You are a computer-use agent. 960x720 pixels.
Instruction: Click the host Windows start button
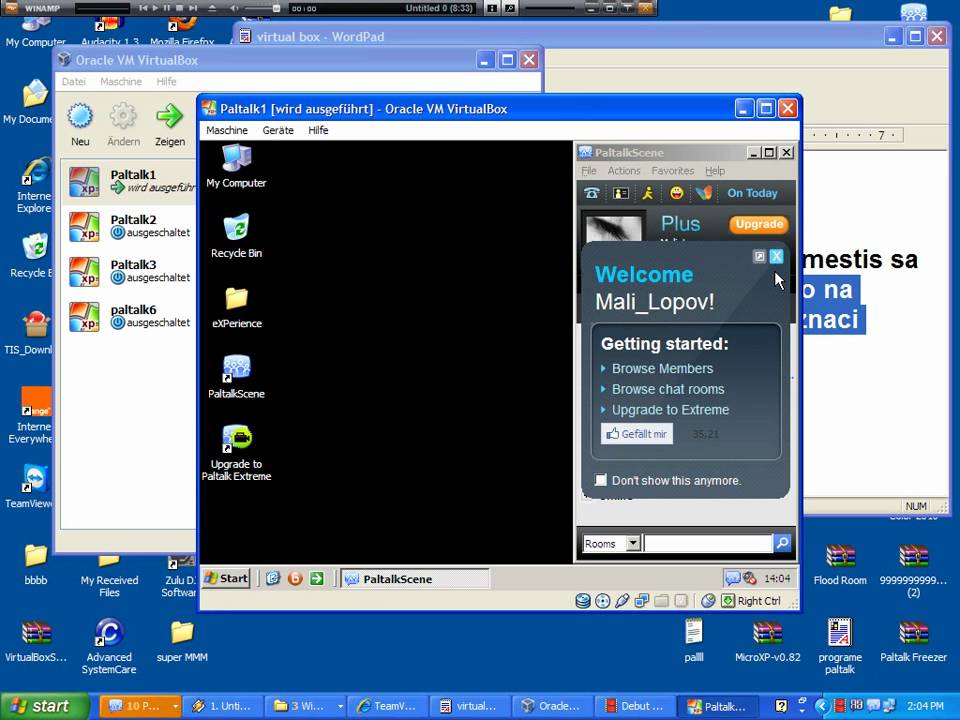(44, 706)
